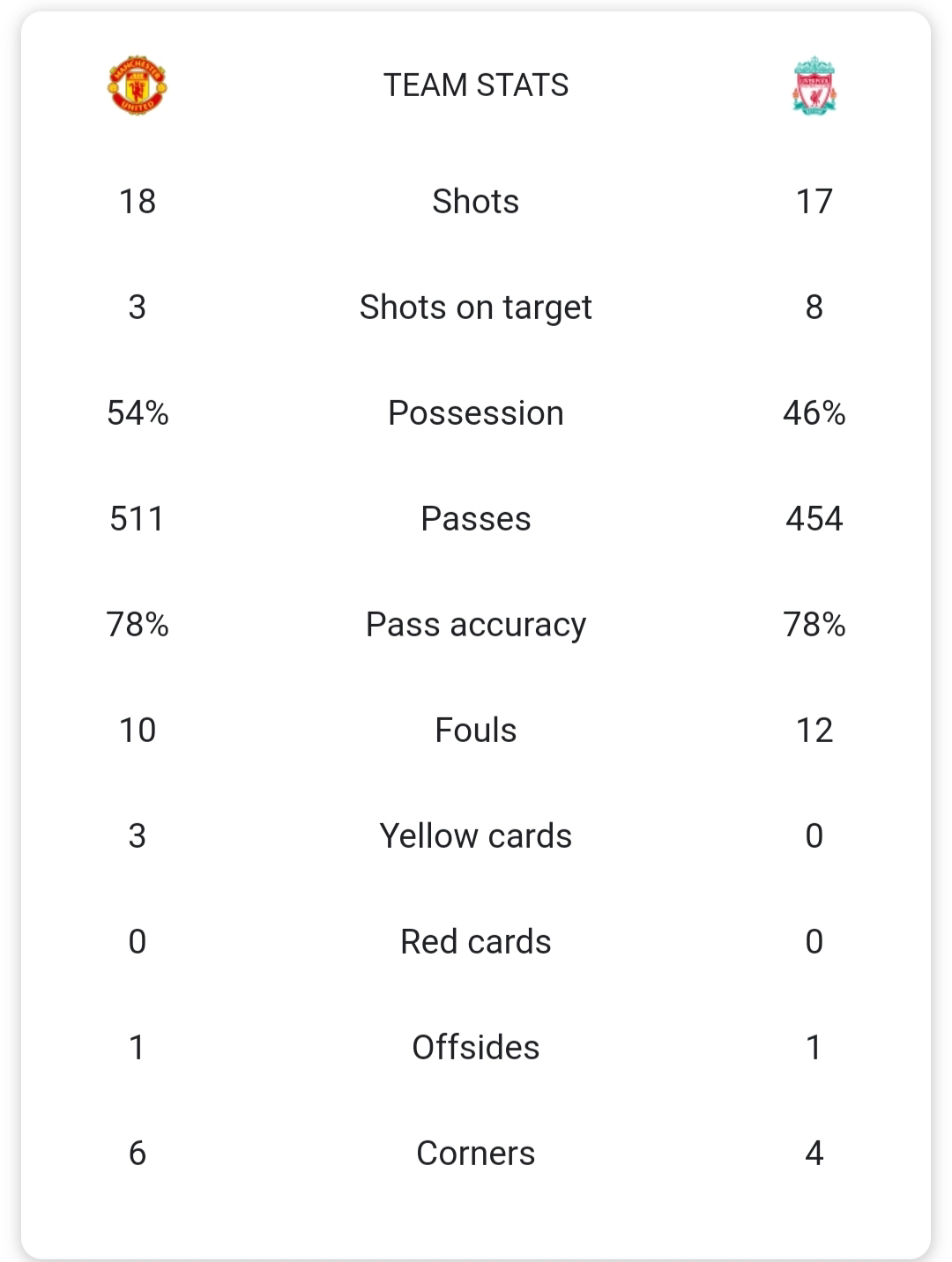Viewport: 952px width, 1262px height.
Task: Select Manchester United's 6 corners value
Action: [x=138, y=1153]
